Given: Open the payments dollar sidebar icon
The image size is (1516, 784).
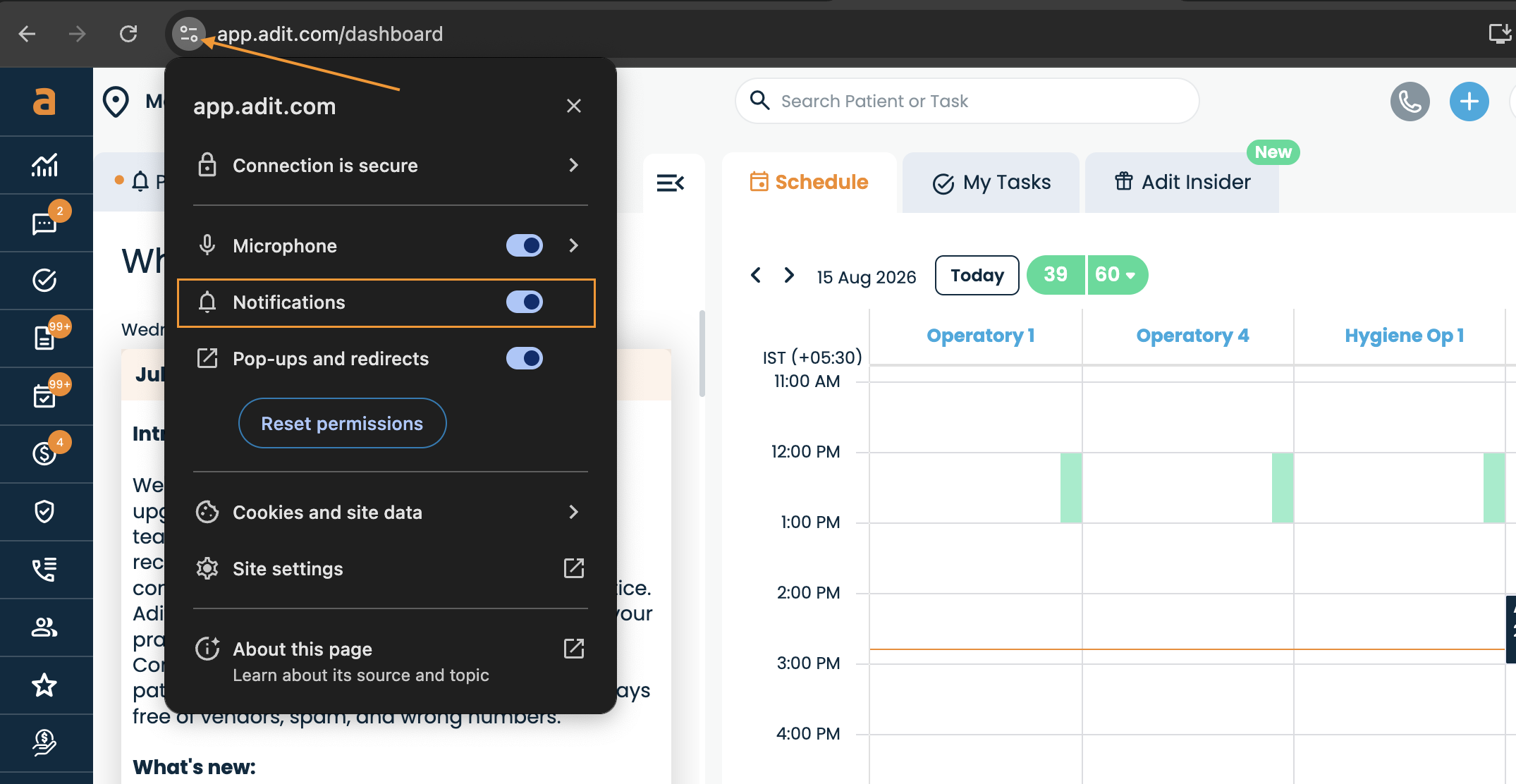Looking at the screenshot, I should click(x=44, y=454).
